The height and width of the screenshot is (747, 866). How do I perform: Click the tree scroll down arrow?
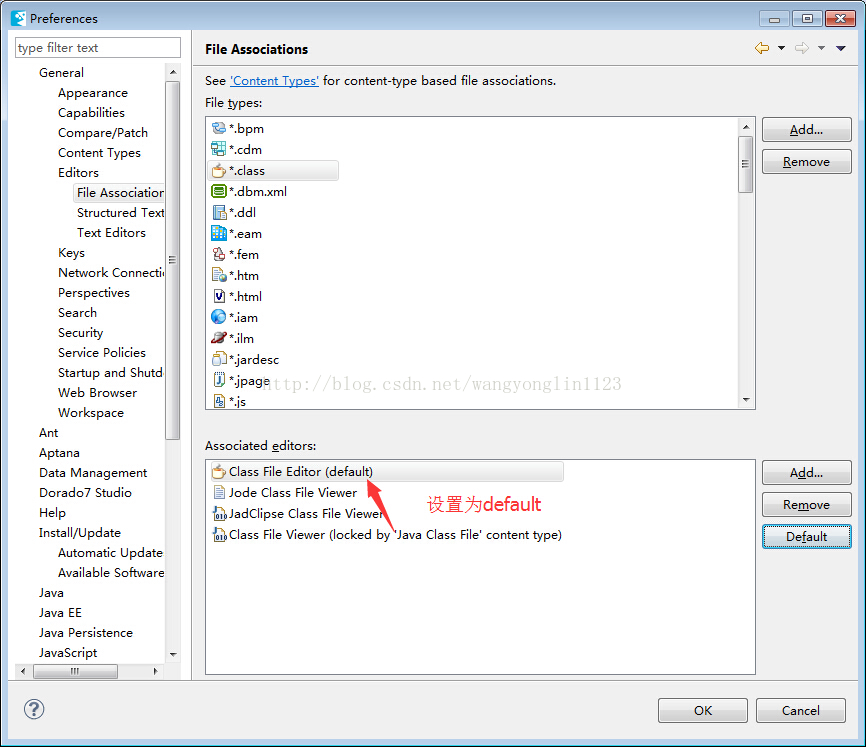click(173, 655)
